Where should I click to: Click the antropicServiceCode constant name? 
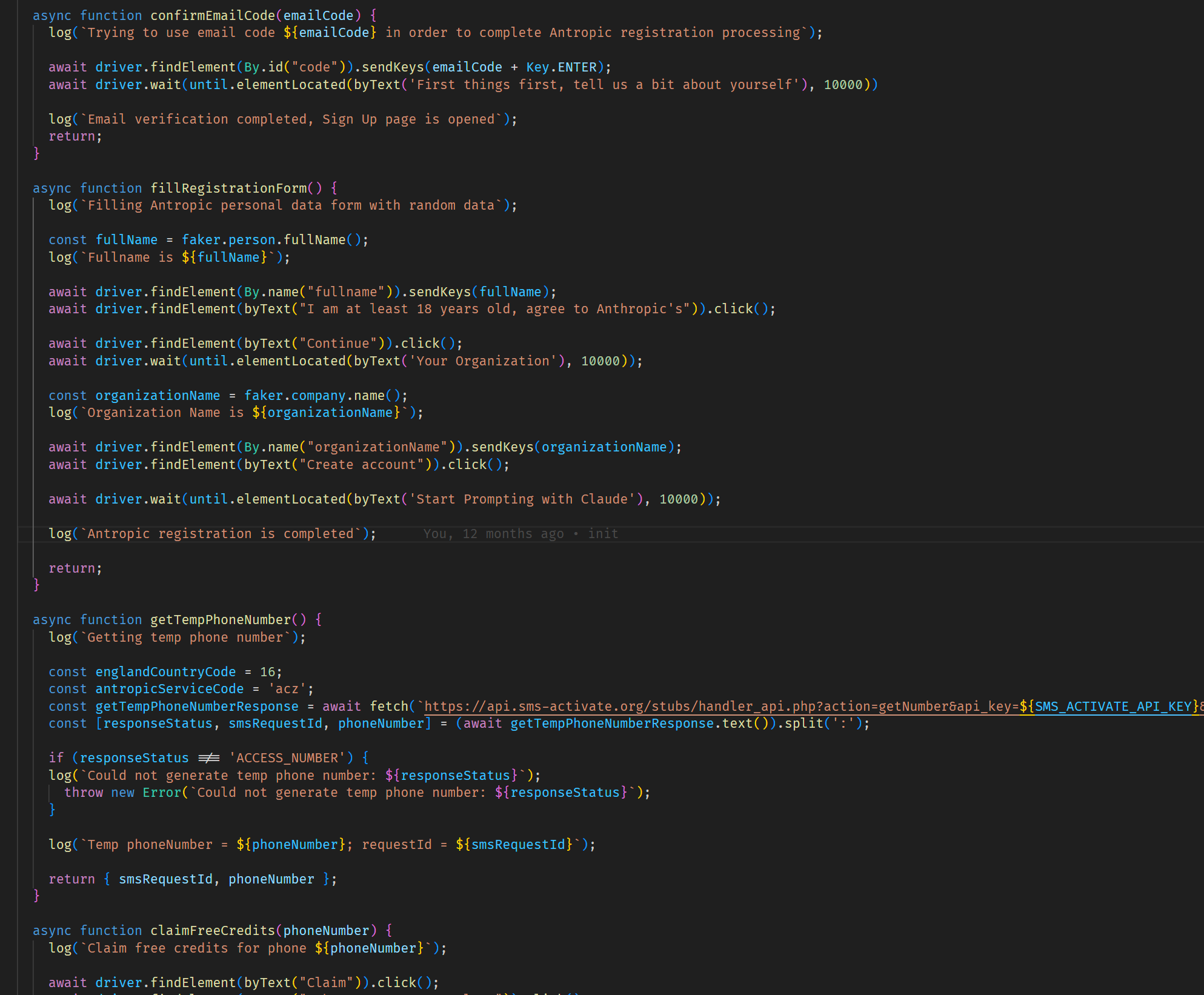tap(170, 689)
